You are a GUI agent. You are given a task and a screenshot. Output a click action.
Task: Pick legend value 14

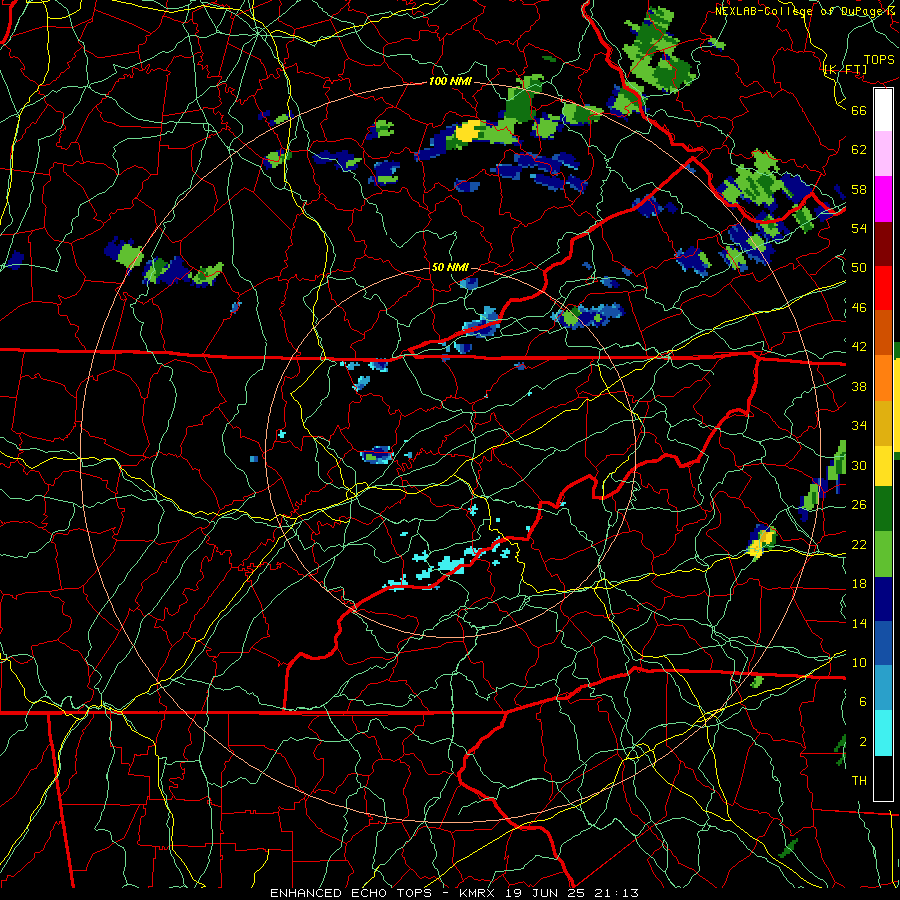(859, 623)
